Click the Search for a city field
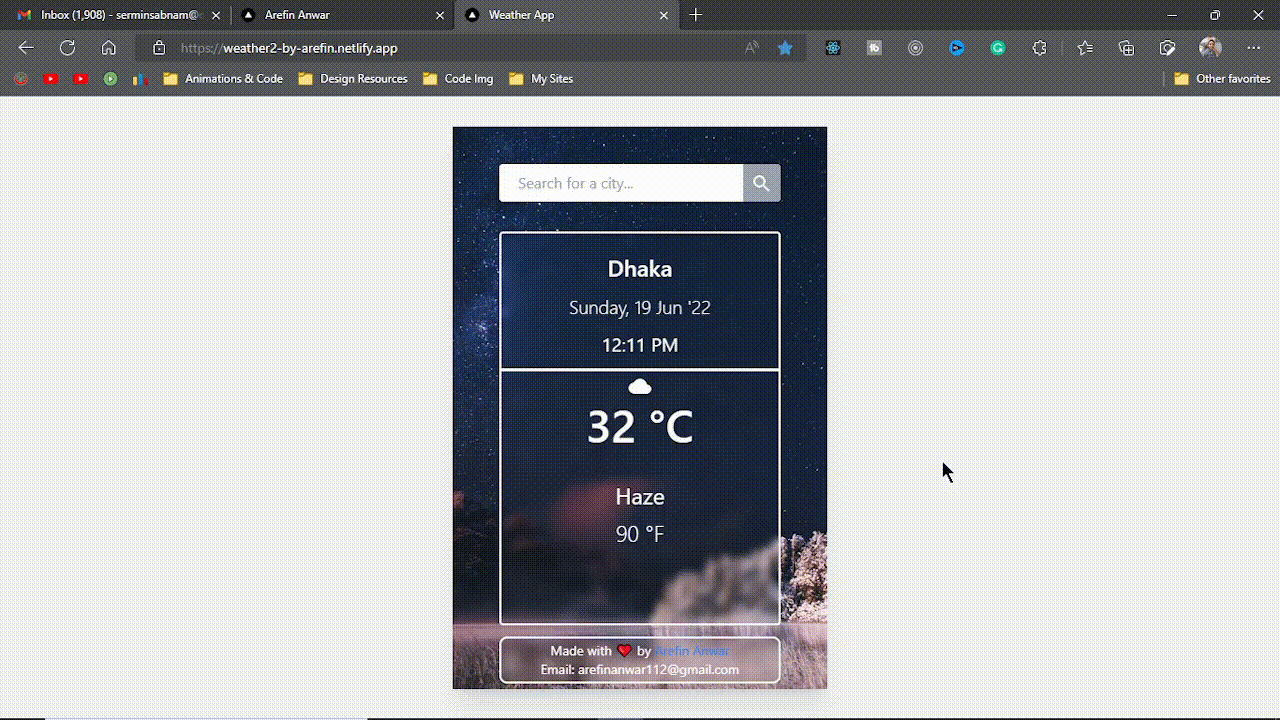The width and height of the screenshot is (1280, 720). (x=621, y=183)
